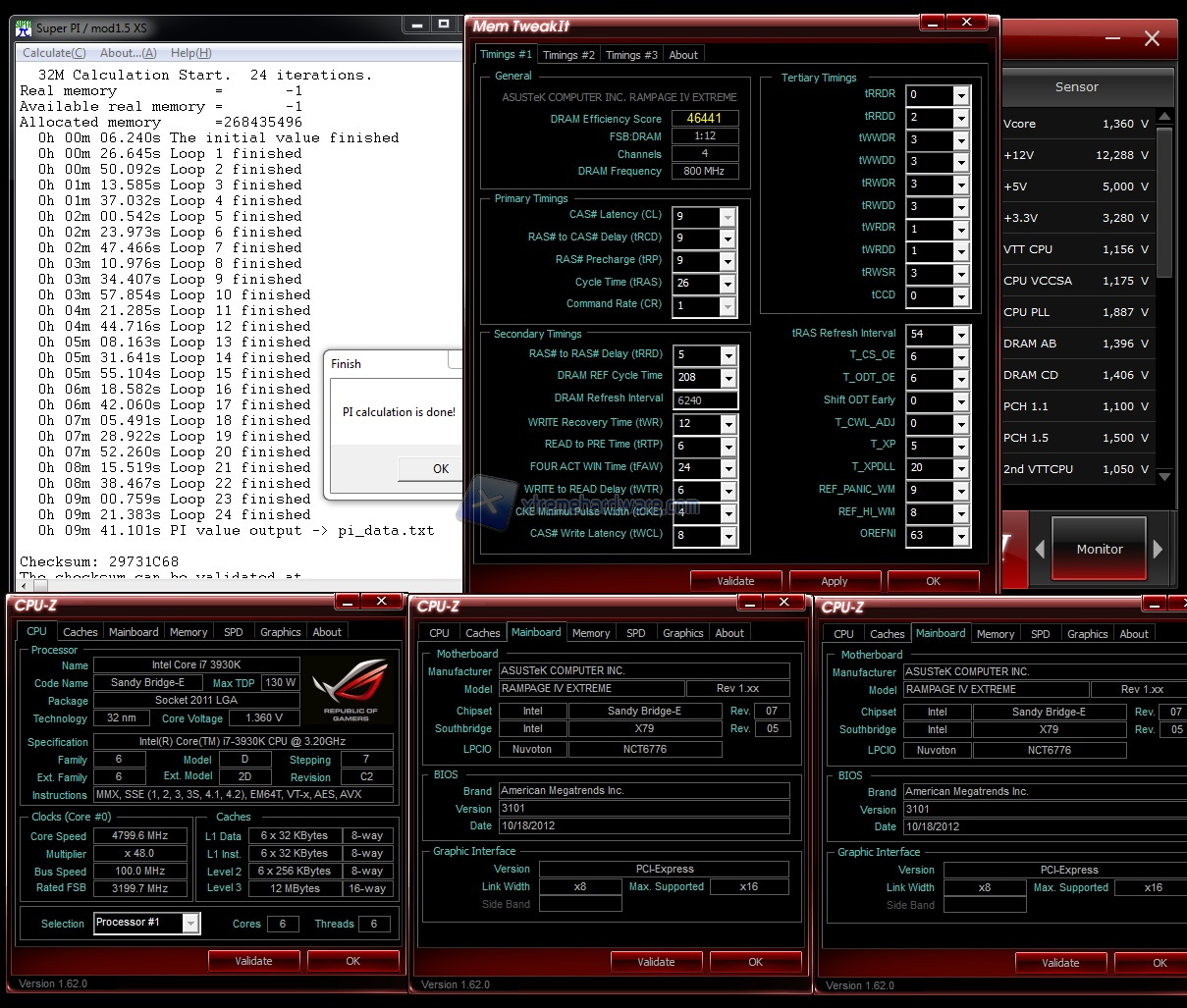Click the right arrow beside Monitor button
Screen dimensions: 1187x1008
click(1158, 550)
